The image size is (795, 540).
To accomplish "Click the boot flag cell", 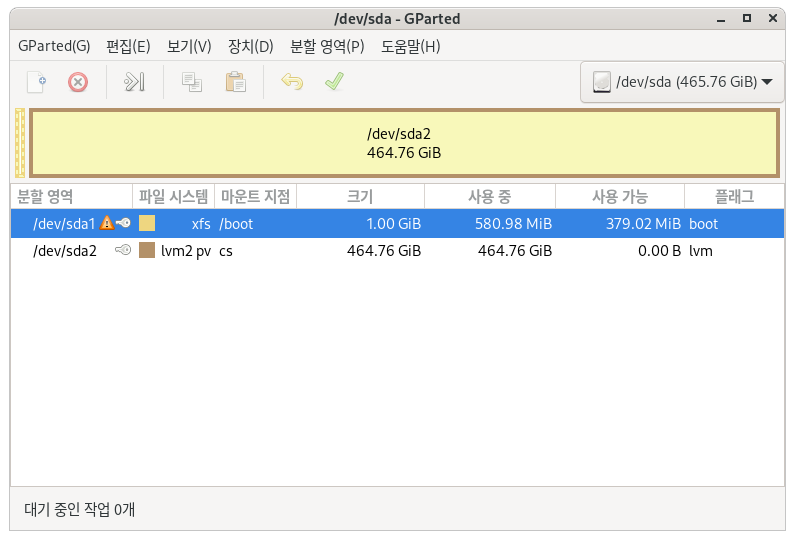I will click(x=703, y=224).
